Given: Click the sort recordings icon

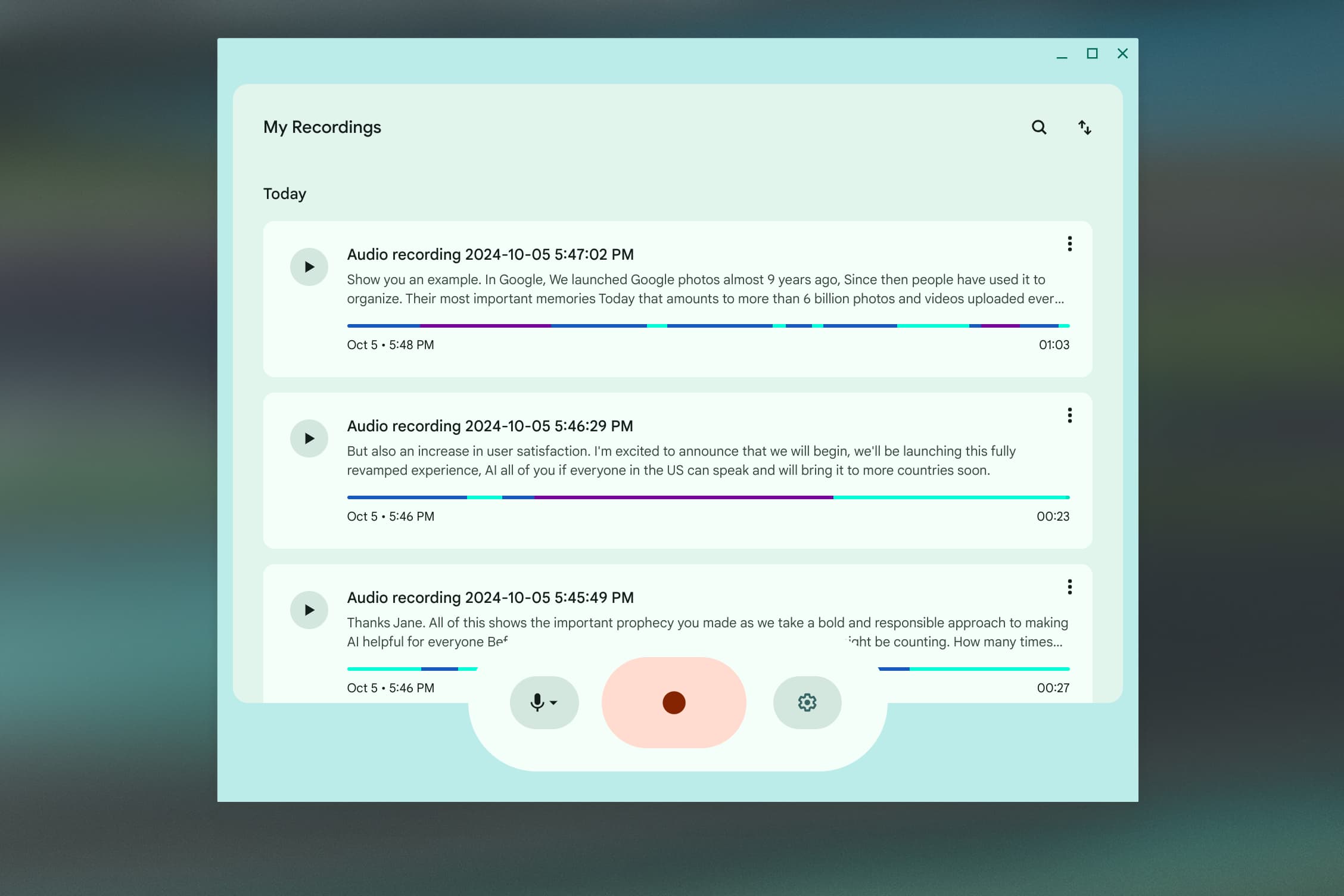Looking at the screenshot, I should [1084, 127].
